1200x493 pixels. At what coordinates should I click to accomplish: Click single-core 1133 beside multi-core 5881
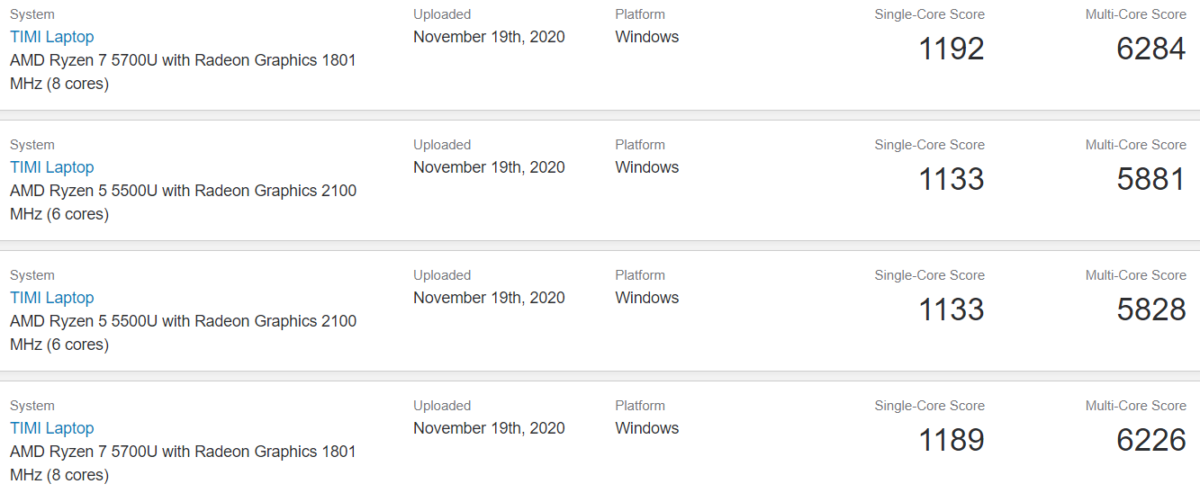click(x=951, y=179)
